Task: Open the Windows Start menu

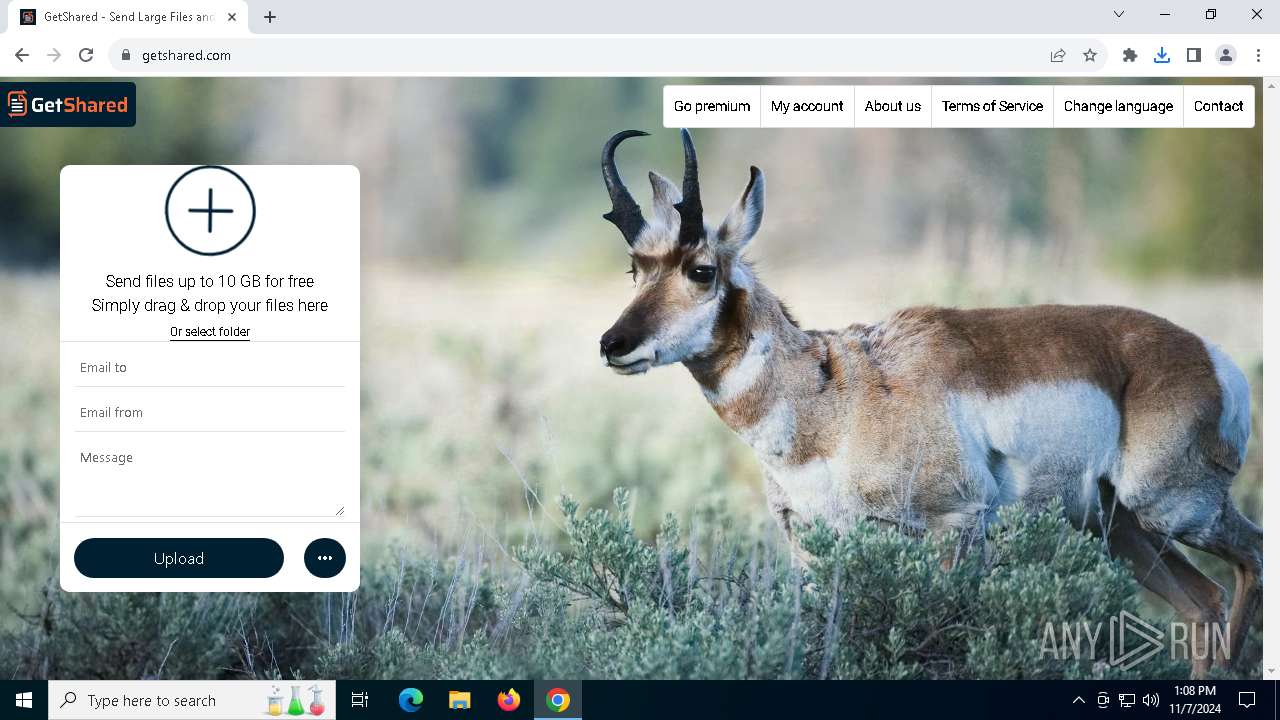Action: pyautogui.click(x=24, y=700)
